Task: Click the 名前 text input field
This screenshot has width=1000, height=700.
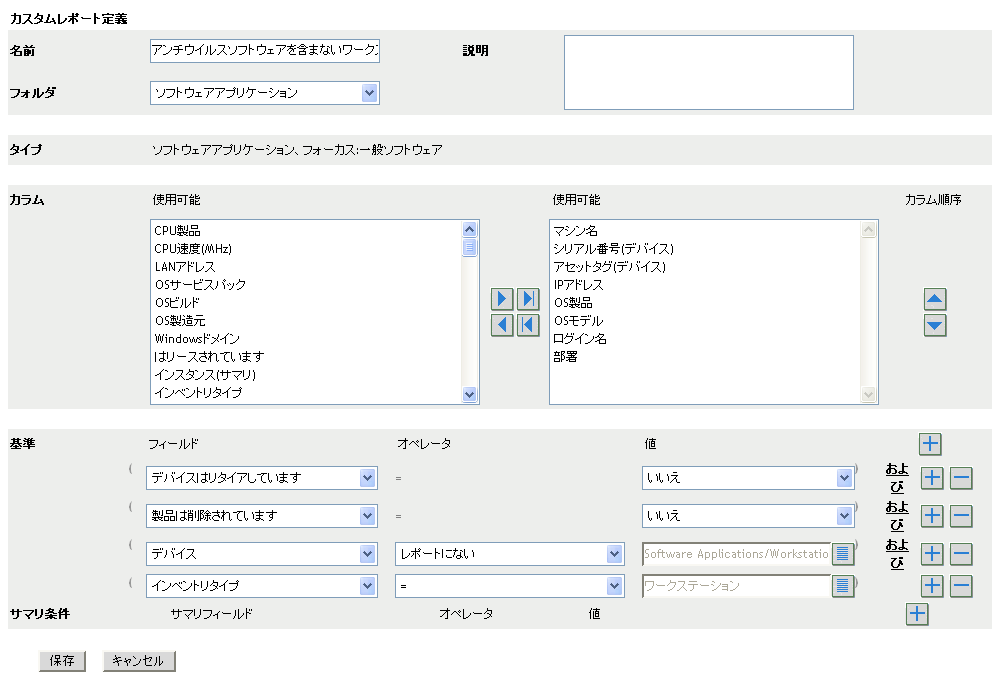Action: pos(264,51)
